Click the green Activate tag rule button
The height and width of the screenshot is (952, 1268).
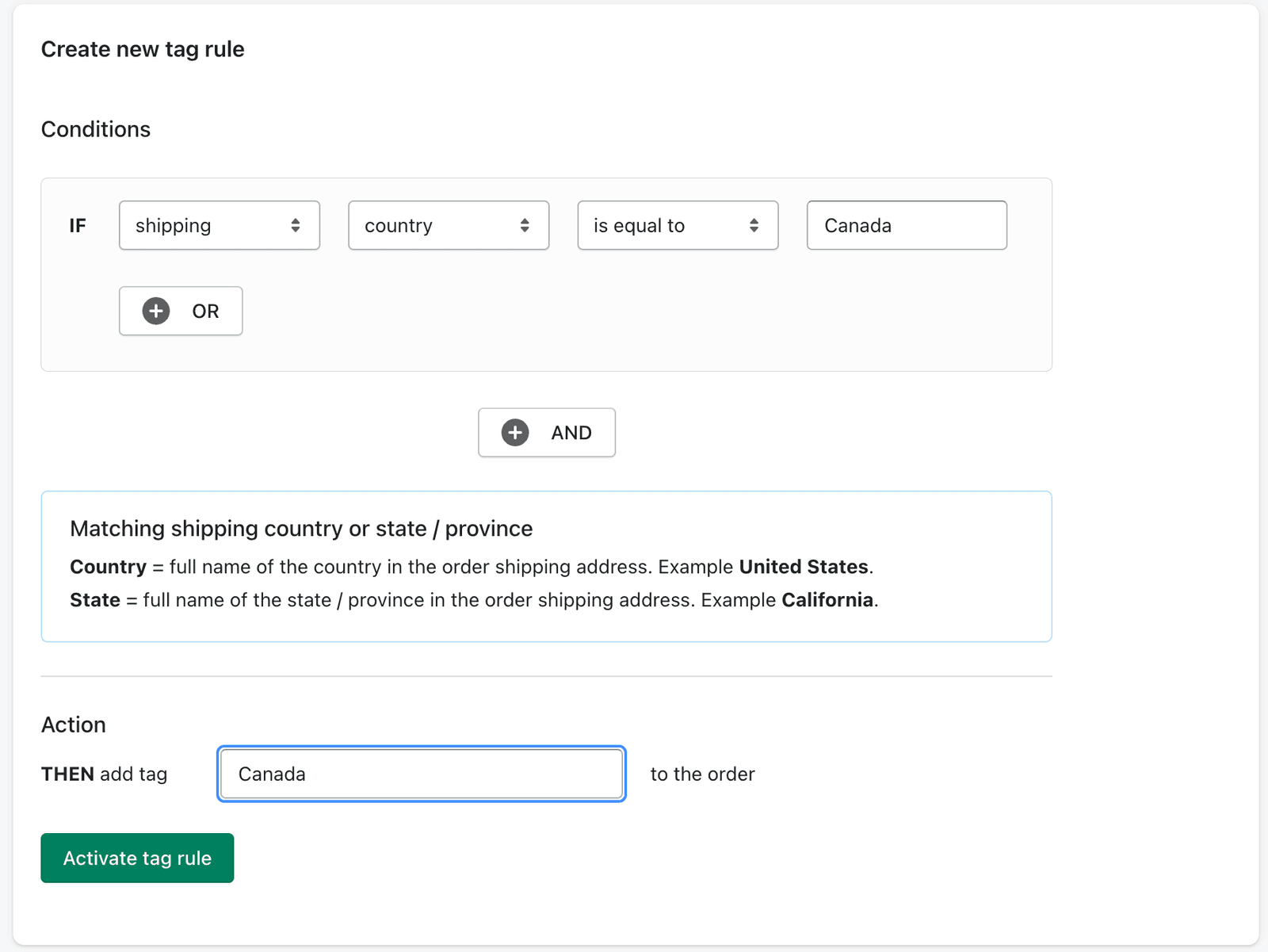tap(136, 858)
